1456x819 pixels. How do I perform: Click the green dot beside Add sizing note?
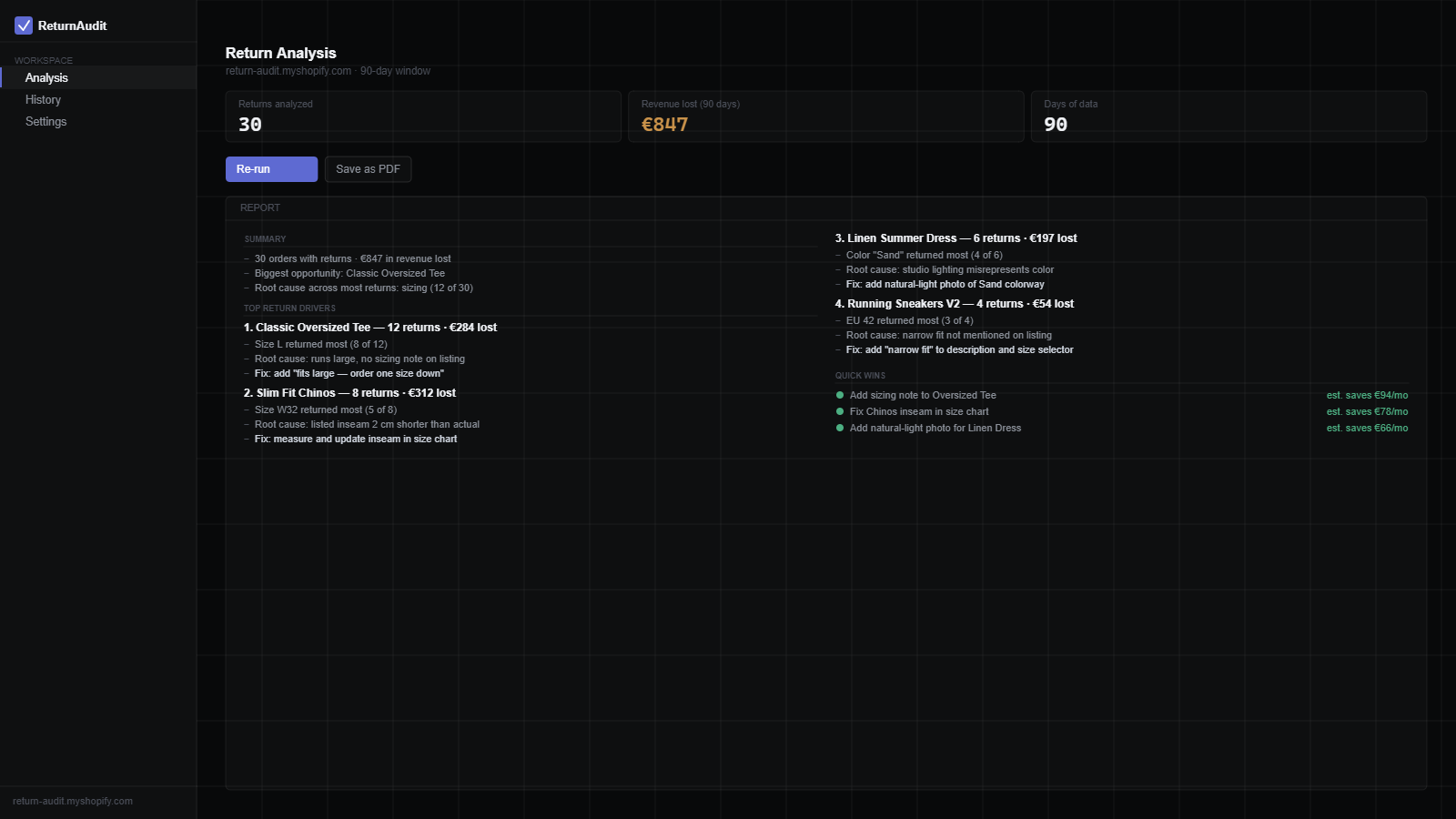(x=840, y=395)
